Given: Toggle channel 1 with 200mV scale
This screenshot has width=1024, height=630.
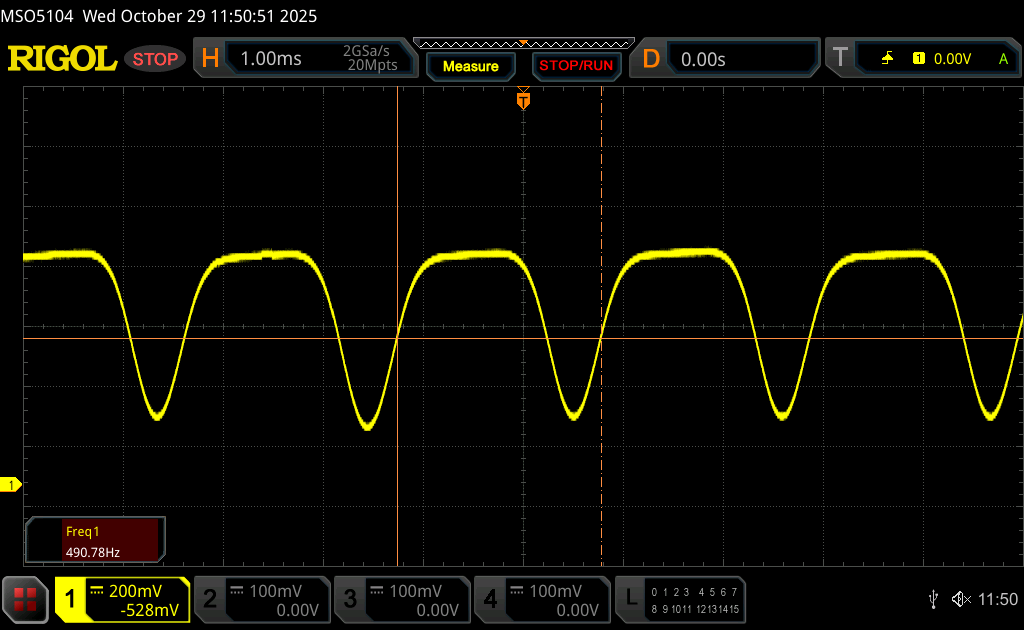Looking at the screenshot, I should click(122, 599).
